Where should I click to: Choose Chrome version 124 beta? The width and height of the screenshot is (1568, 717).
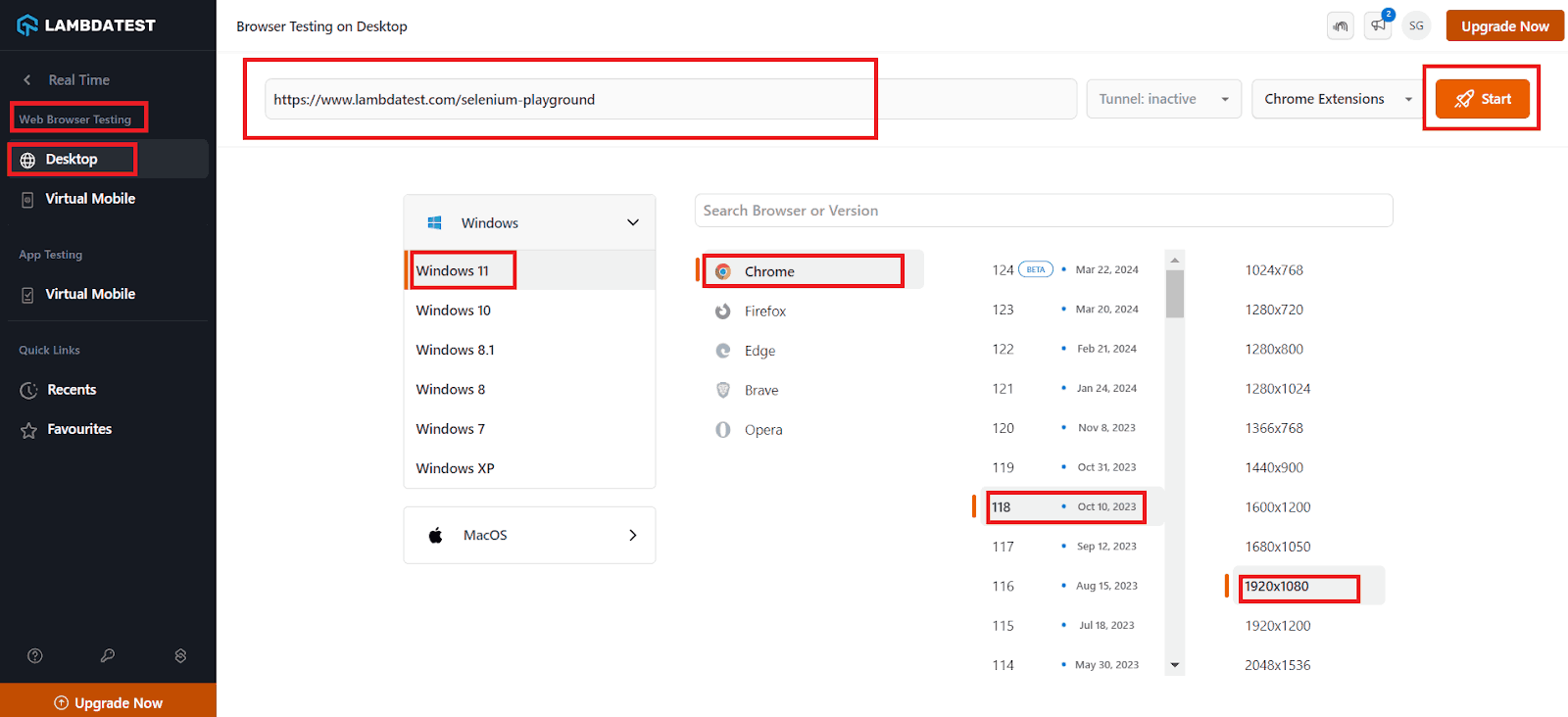[1065, 269]
